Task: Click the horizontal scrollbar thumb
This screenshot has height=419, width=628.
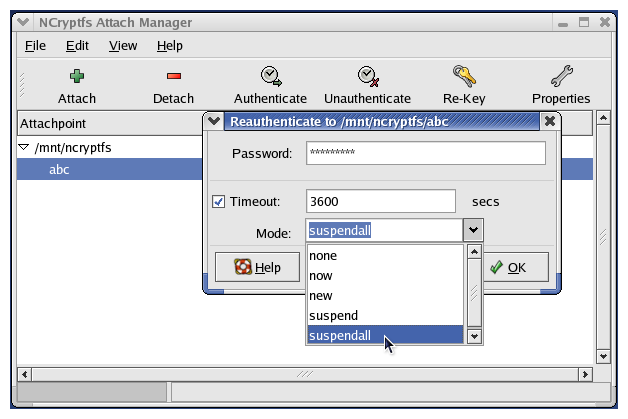Action: click(x=305, y=375)
